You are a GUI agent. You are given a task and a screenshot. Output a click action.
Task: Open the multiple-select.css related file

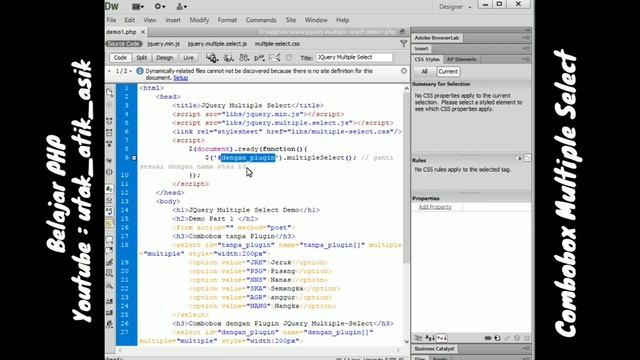(x=277, y=44)
